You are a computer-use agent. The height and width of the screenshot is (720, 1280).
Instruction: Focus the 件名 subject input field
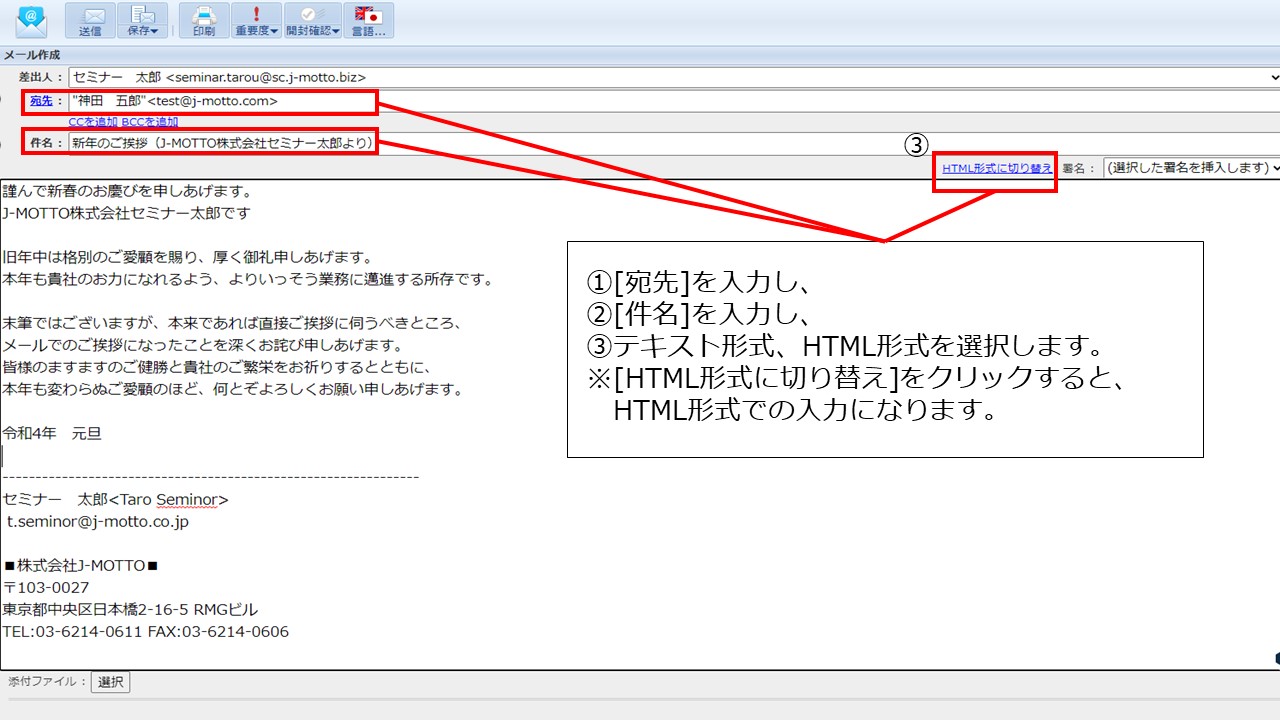click(x=673, y=143)
